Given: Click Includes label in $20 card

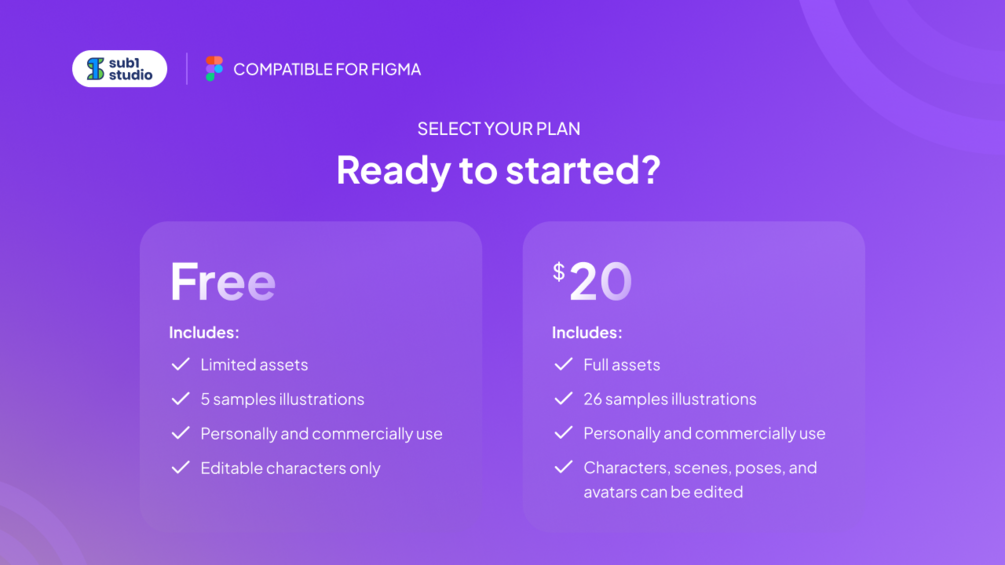Looking at the screenshot, I should pos(587,332).
